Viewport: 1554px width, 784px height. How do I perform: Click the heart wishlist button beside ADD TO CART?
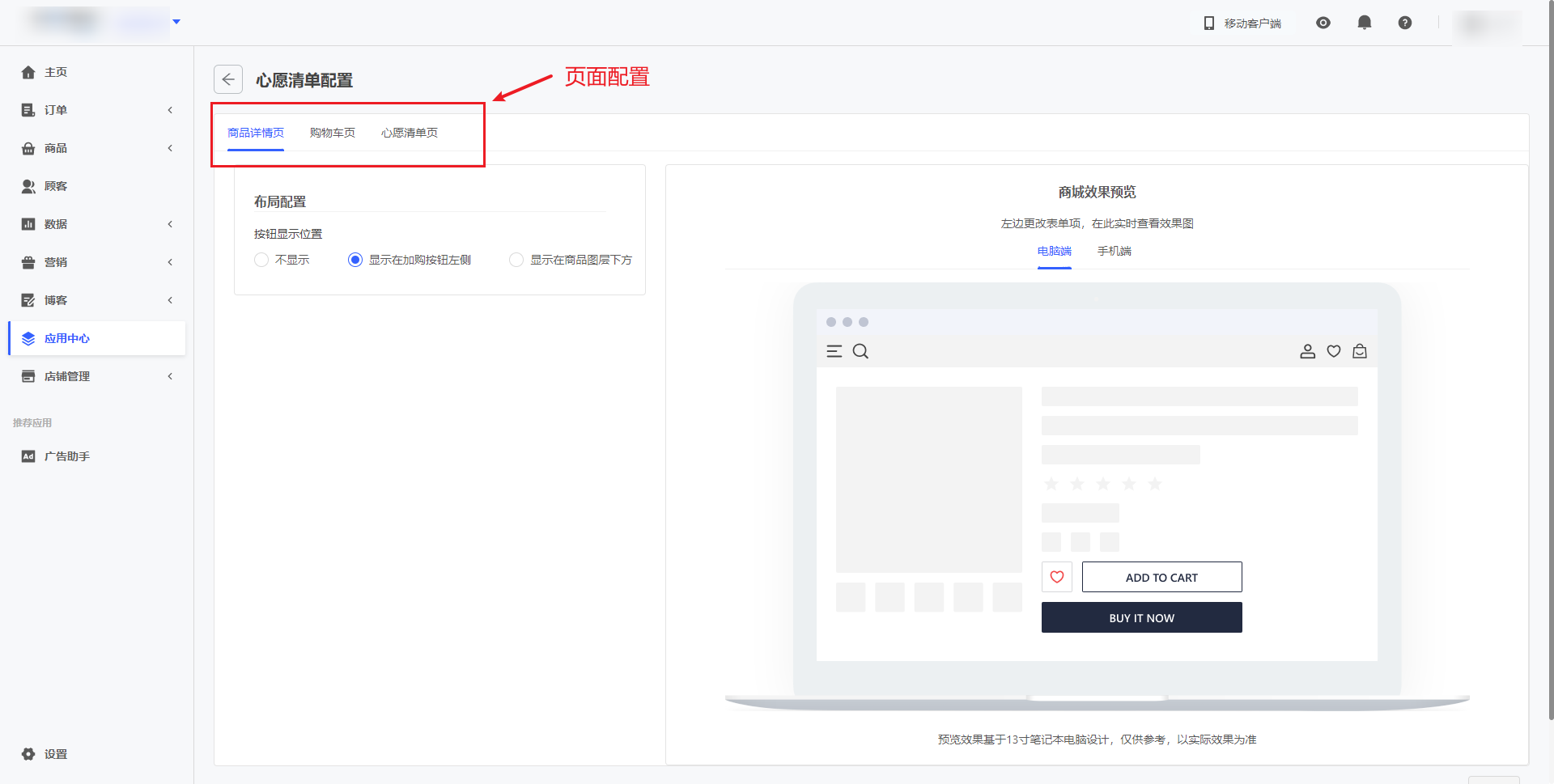[x=1056, y=577]
